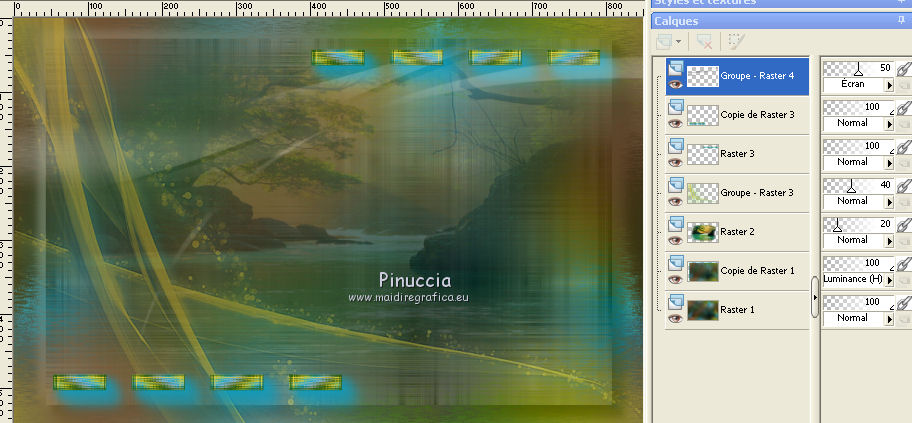Image resolution: width=912 pixels, height=423 pixels.
Task: Click the Raster 1 layer thumbnail
Action: click(703, 310)
